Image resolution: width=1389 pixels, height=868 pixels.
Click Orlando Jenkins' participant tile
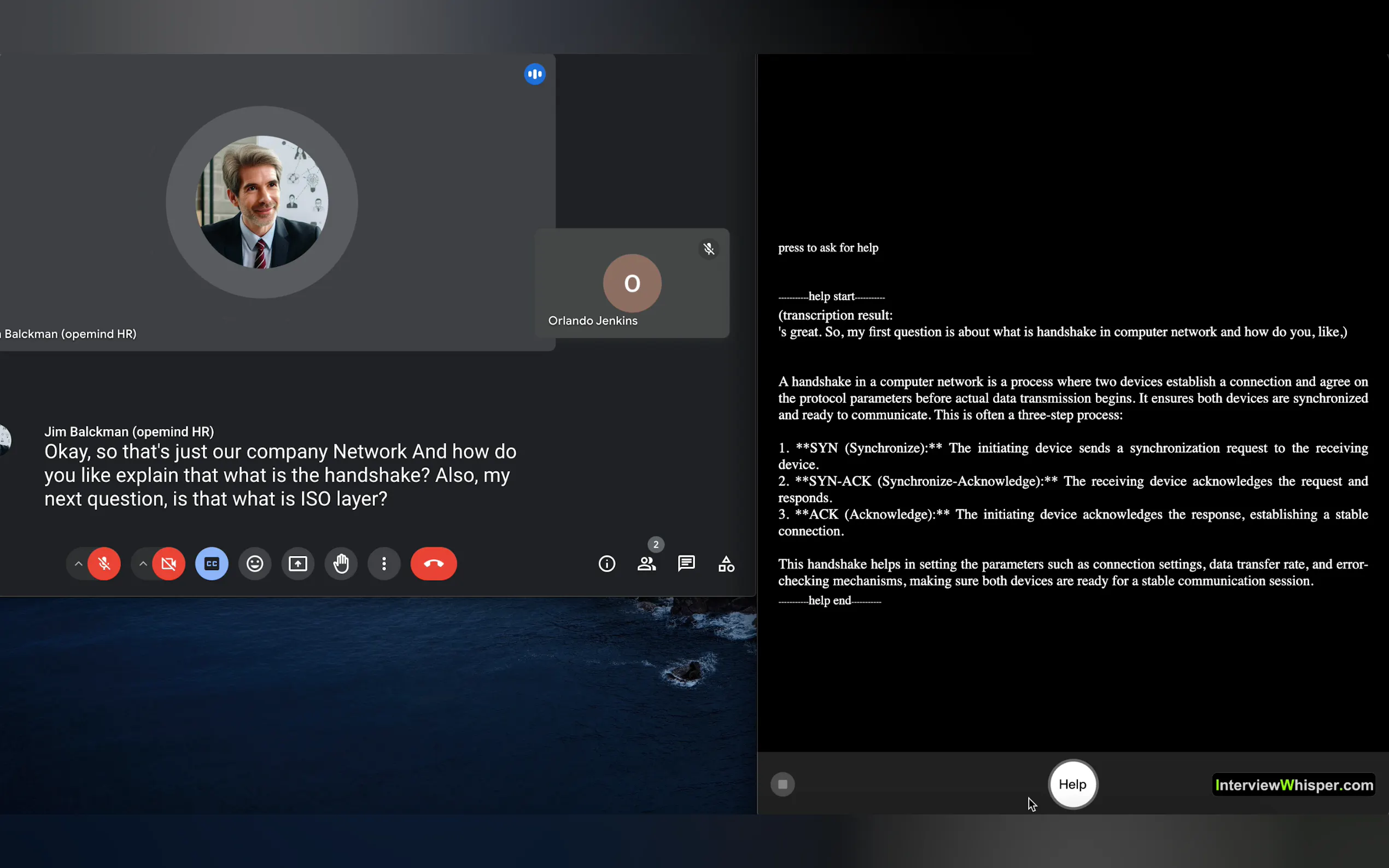click(x=632, y=284)
